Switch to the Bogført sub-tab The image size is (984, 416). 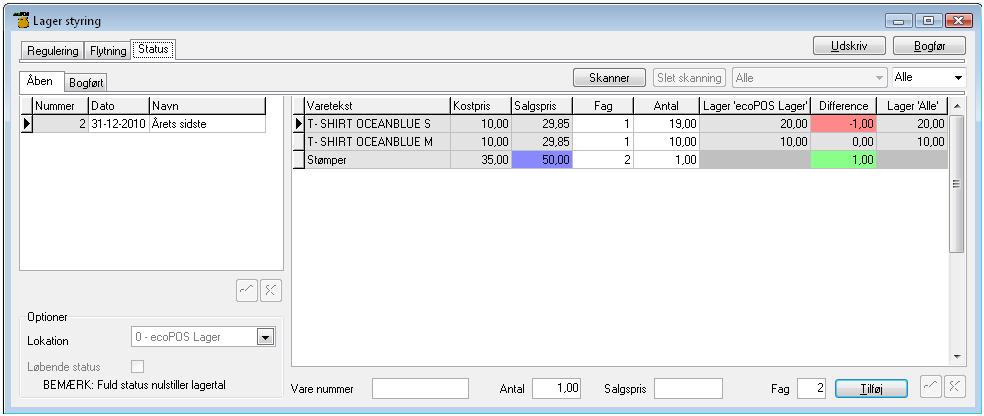[x=86, y=82]
